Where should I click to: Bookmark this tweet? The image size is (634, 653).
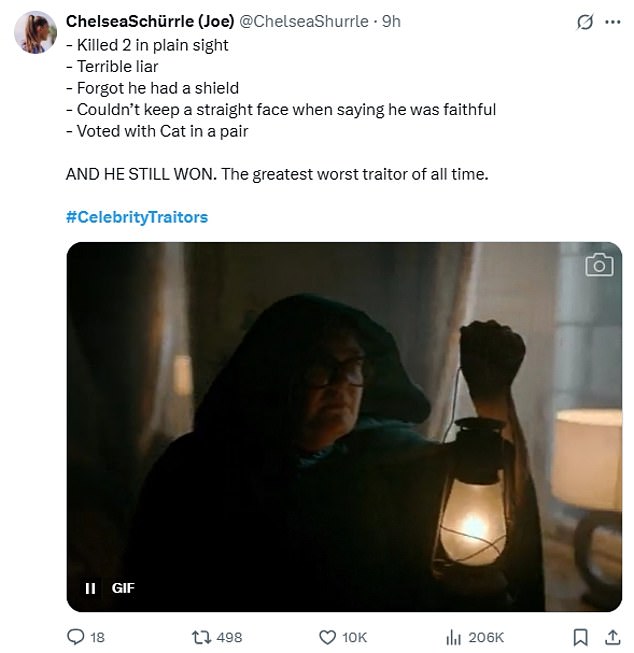click(x=580, y=636)
